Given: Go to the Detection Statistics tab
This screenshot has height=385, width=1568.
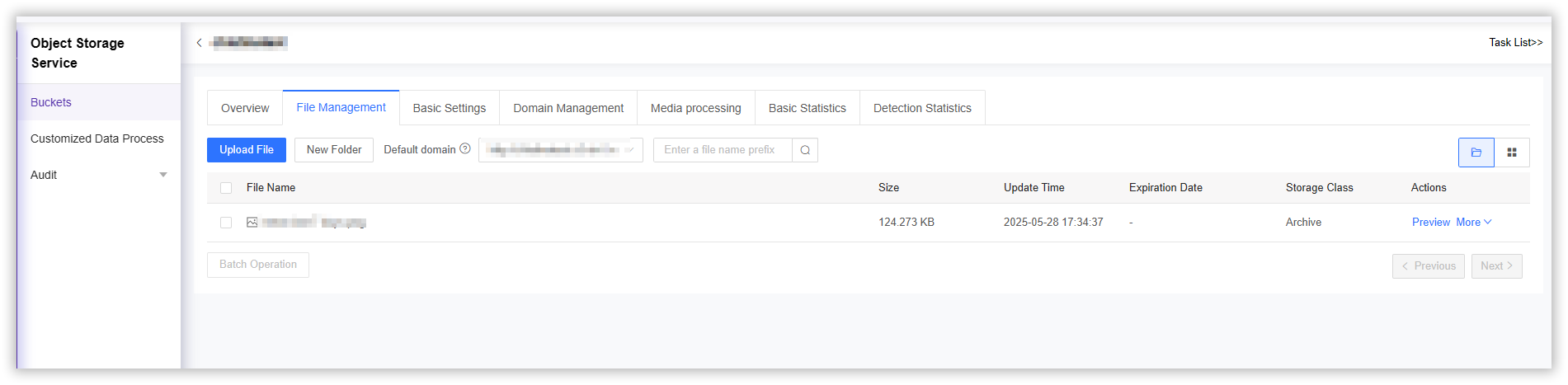Looking at the screenshot, I should 922,108.
